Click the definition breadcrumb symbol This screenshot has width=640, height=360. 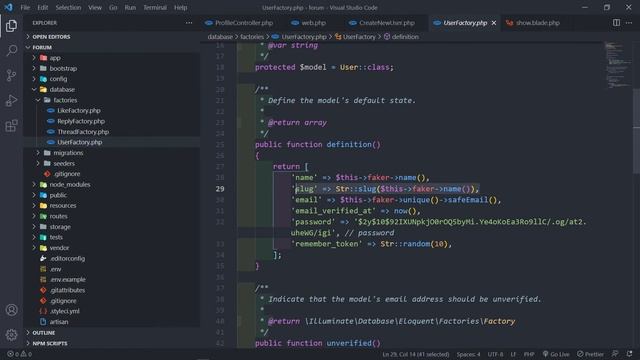pyautogui.click(x=401, y=37)
